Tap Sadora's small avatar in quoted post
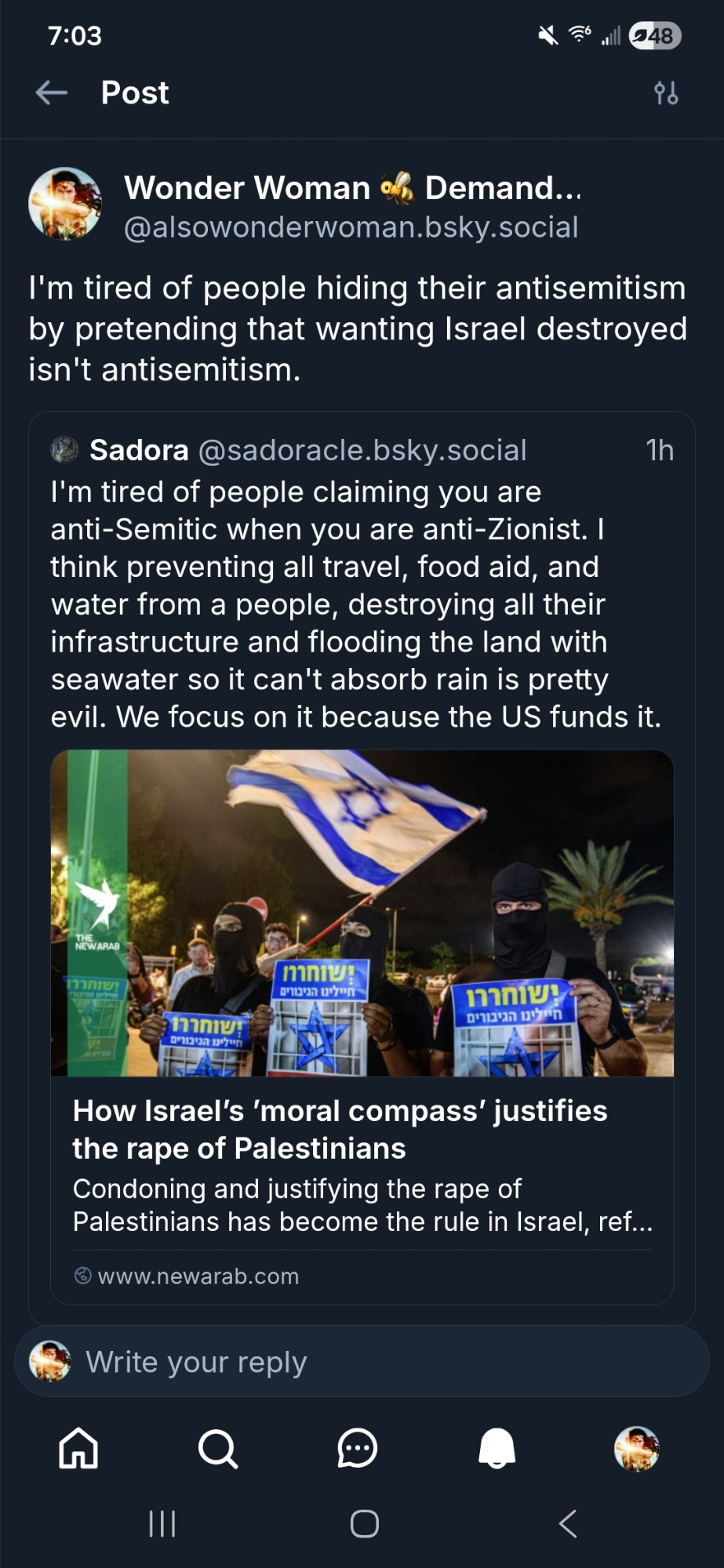724x1568 pixels. click(x=64, y=450)
